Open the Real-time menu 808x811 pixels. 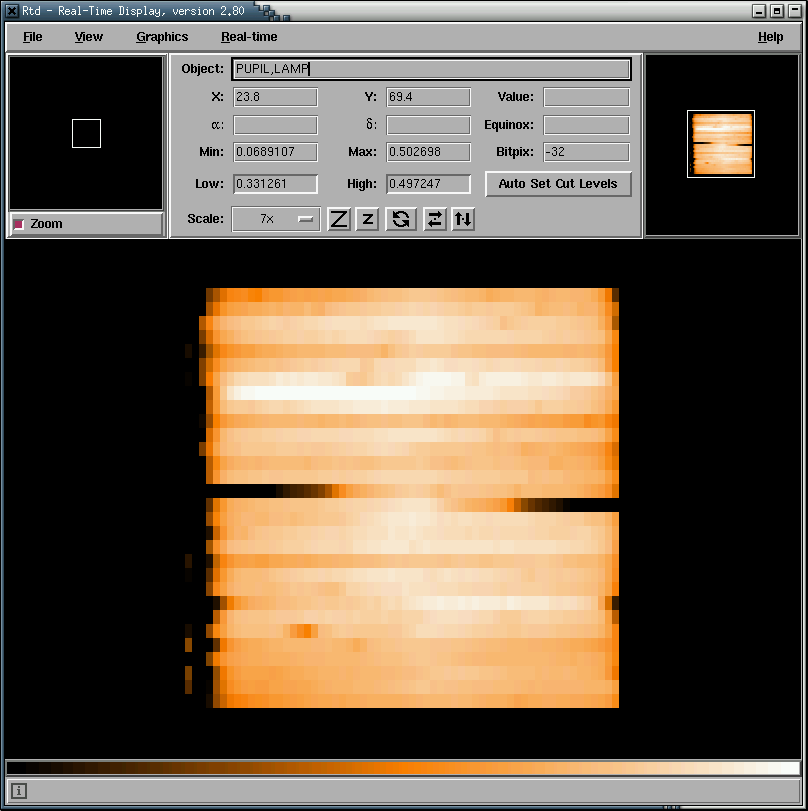[x=249, y=37]
